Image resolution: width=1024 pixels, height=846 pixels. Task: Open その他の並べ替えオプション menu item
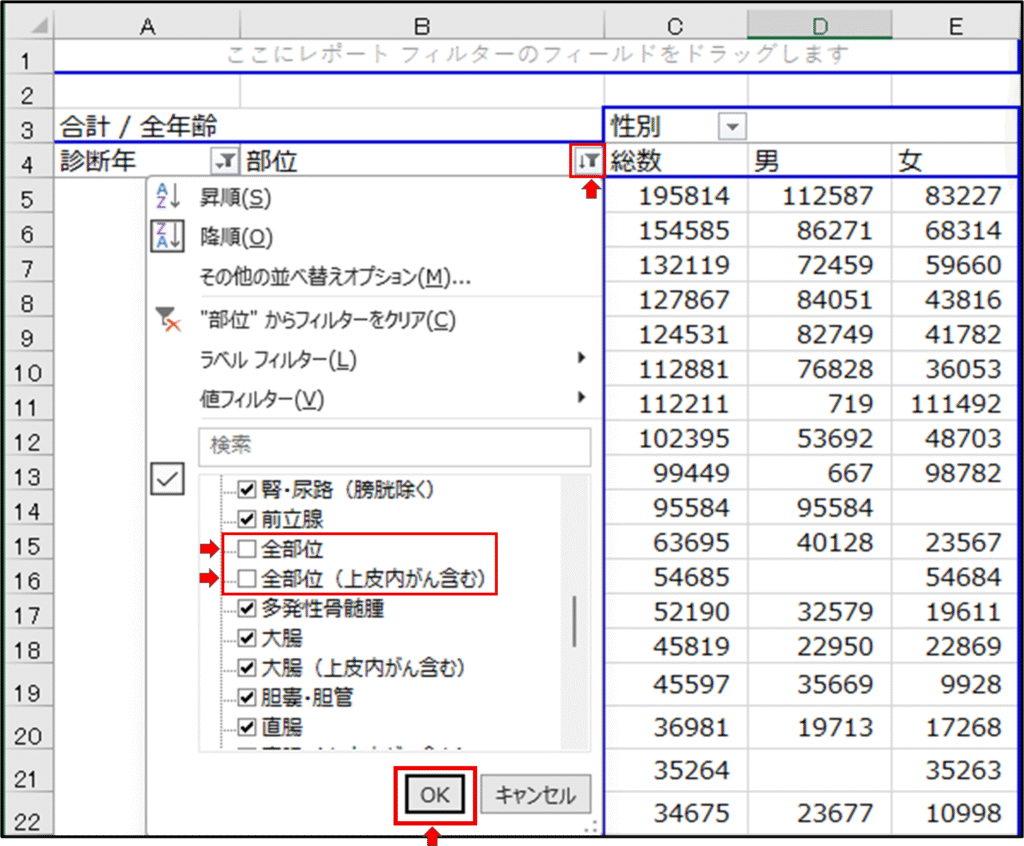tap(335, 277)
